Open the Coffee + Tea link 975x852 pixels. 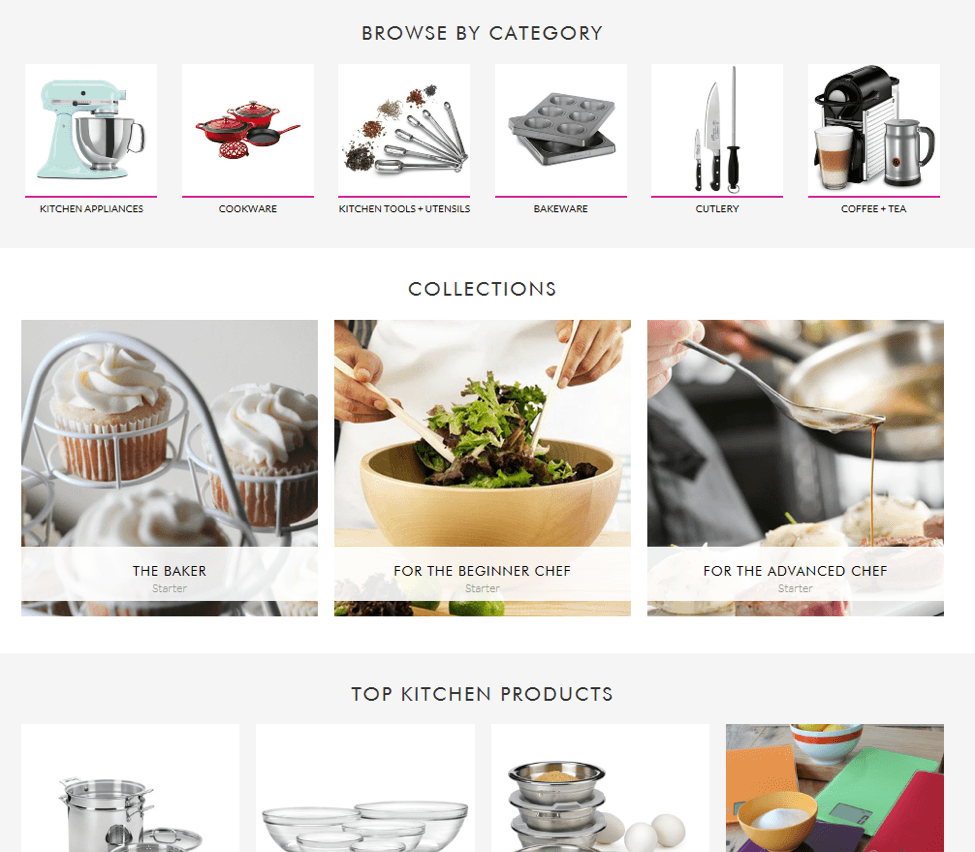coord(874,209)
